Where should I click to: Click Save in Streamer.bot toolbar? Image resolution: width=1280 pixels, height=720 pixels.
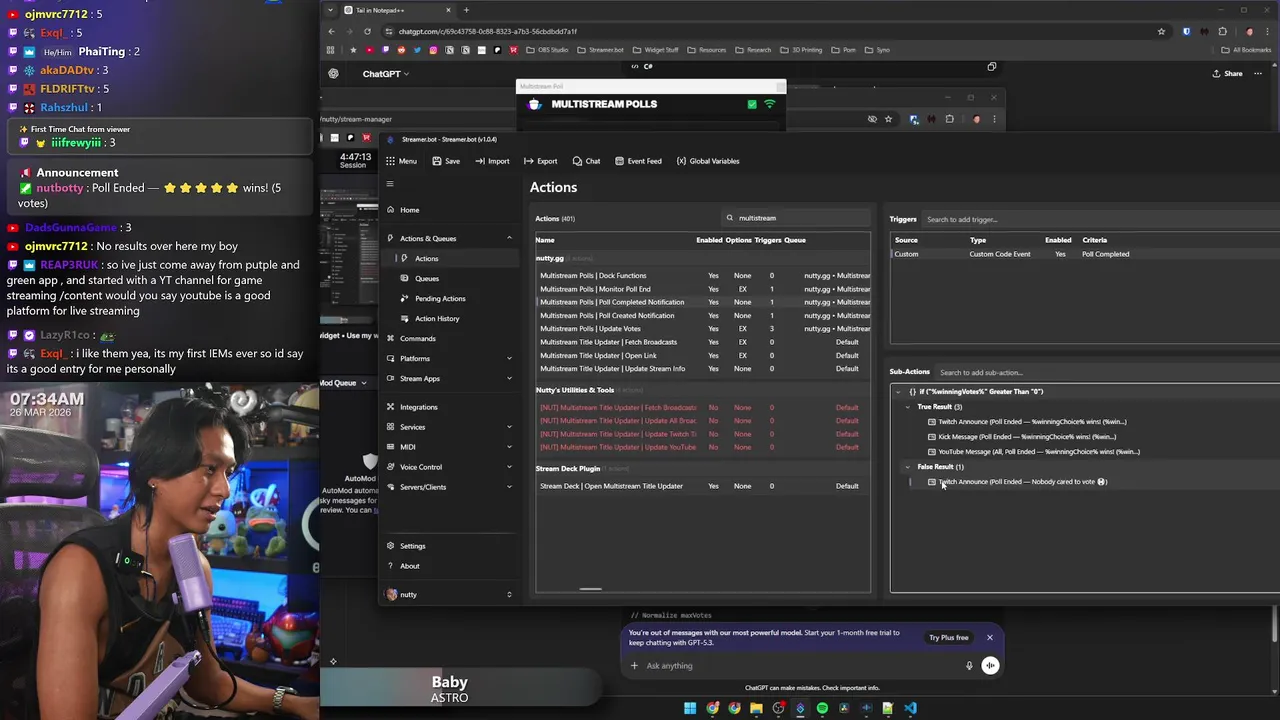coord(446,161)
